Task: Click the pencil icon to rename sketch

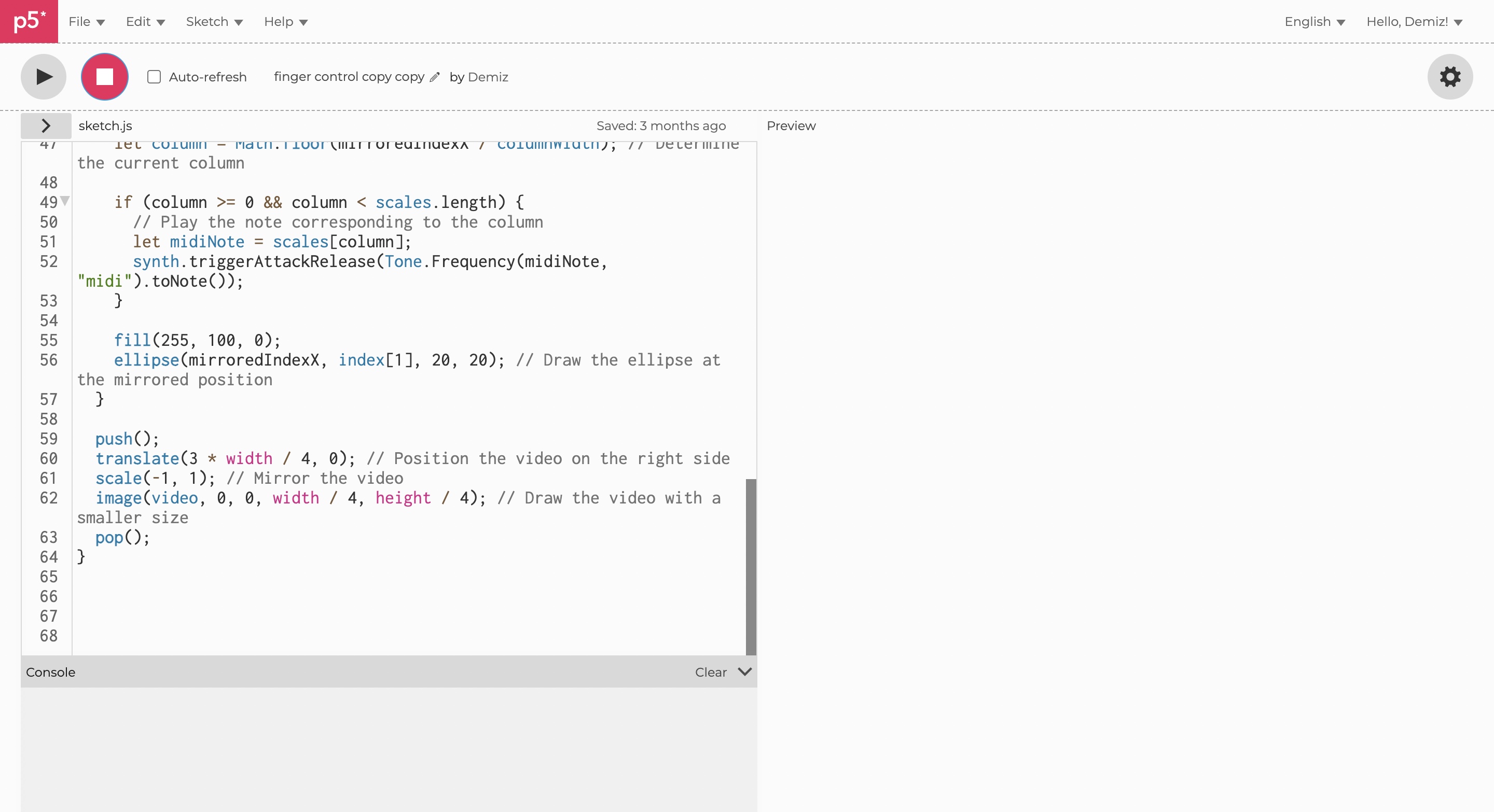Action: point(435,77)
